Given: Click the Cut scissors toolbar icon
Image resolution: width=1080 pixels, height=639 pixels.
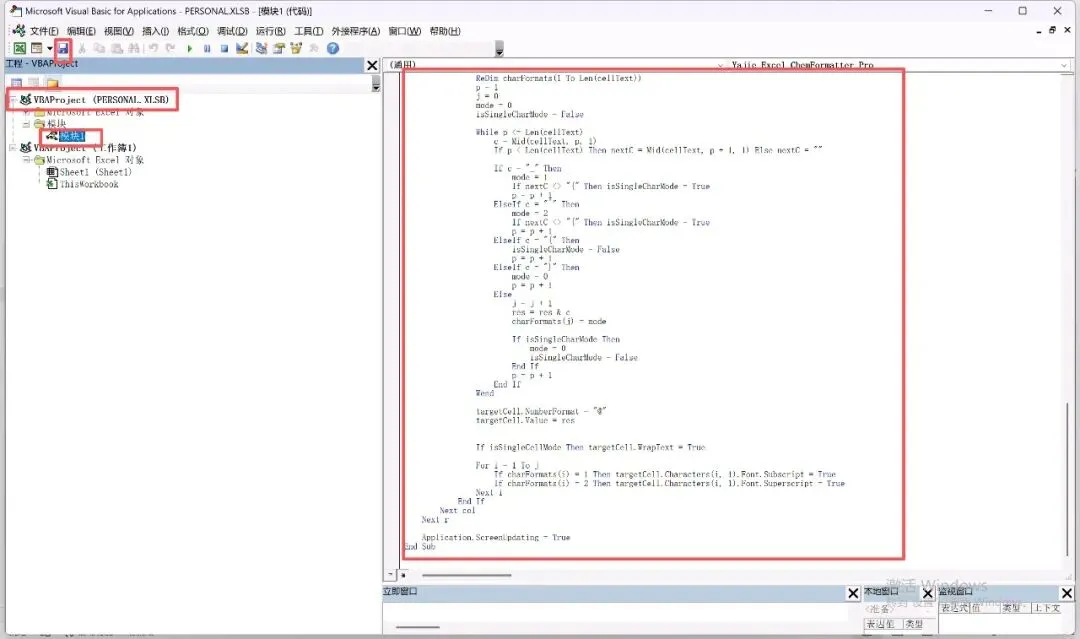Looking at the screenshot, I should (x=82, y=48).
